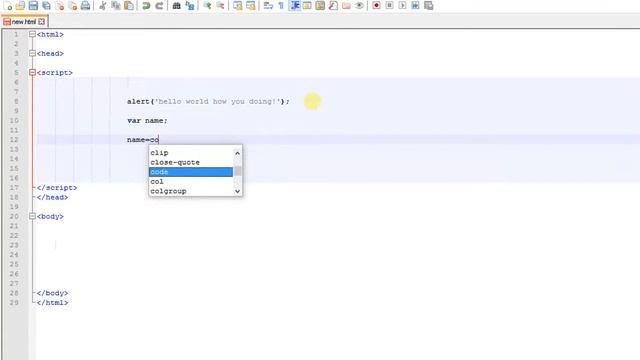Collapse the <script> block fold marker
The image size is (640, 360).
click(32, 73)
